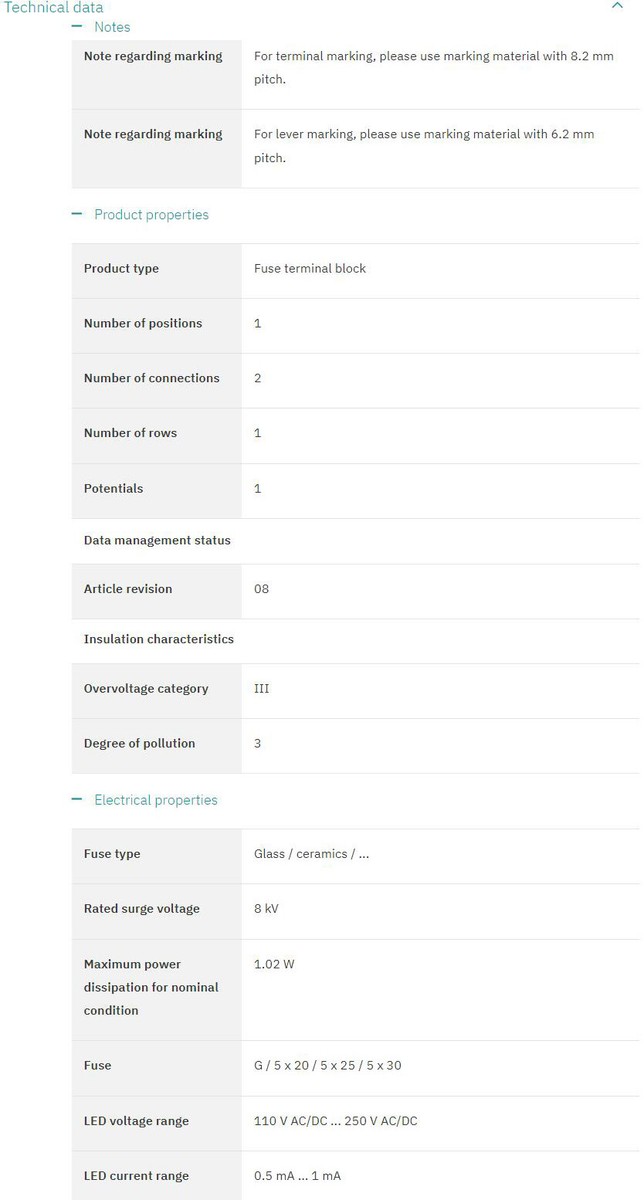Viewport: 644px width, 1200px height.
Task: Select the lever marking 6.2 mm note text
Action: pyautogui.click(x=423, y=145)
